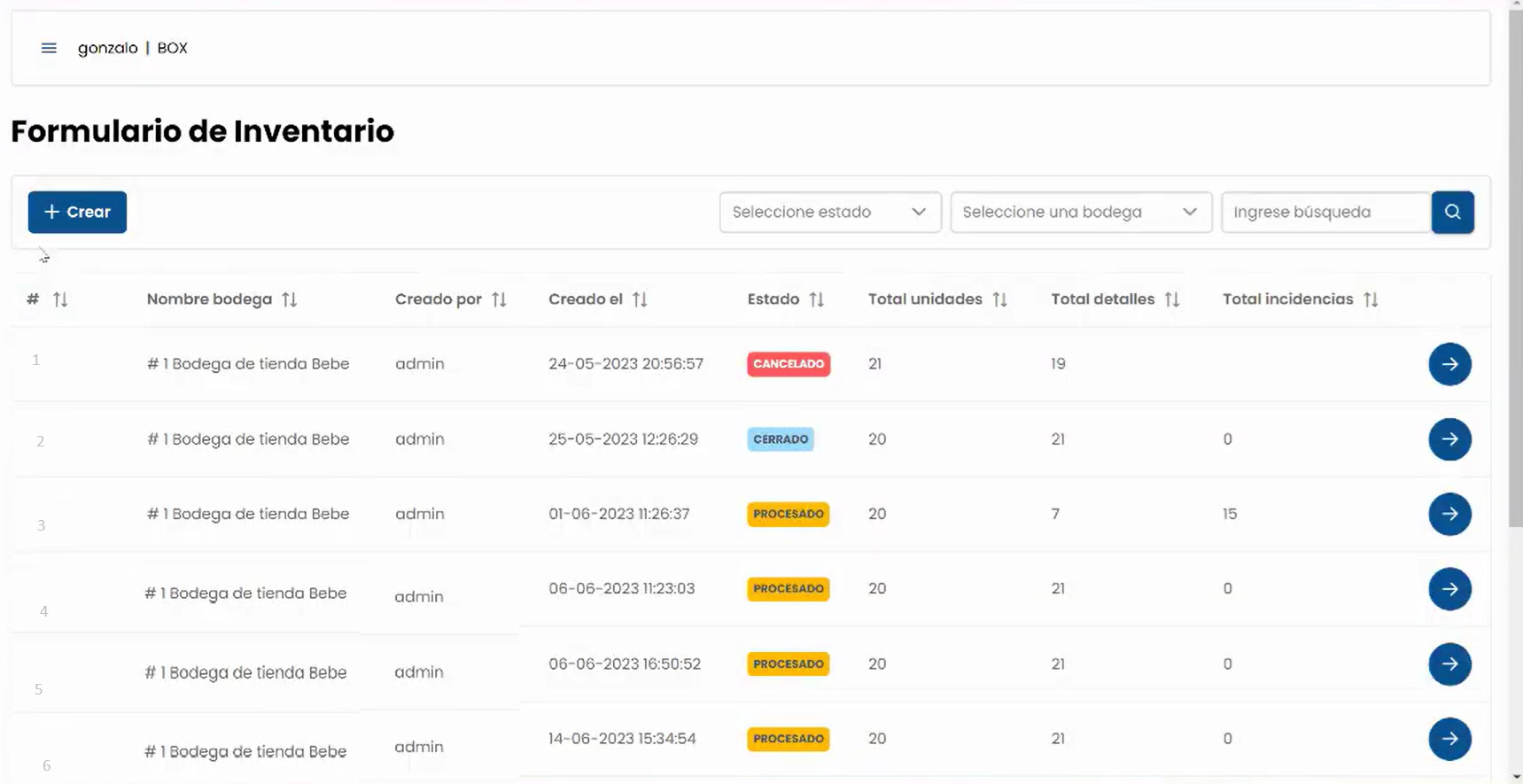Viewport: 1523px width, 784px height.
Task: Sort table by Creado el date
Action: click(x=640, y=299)
